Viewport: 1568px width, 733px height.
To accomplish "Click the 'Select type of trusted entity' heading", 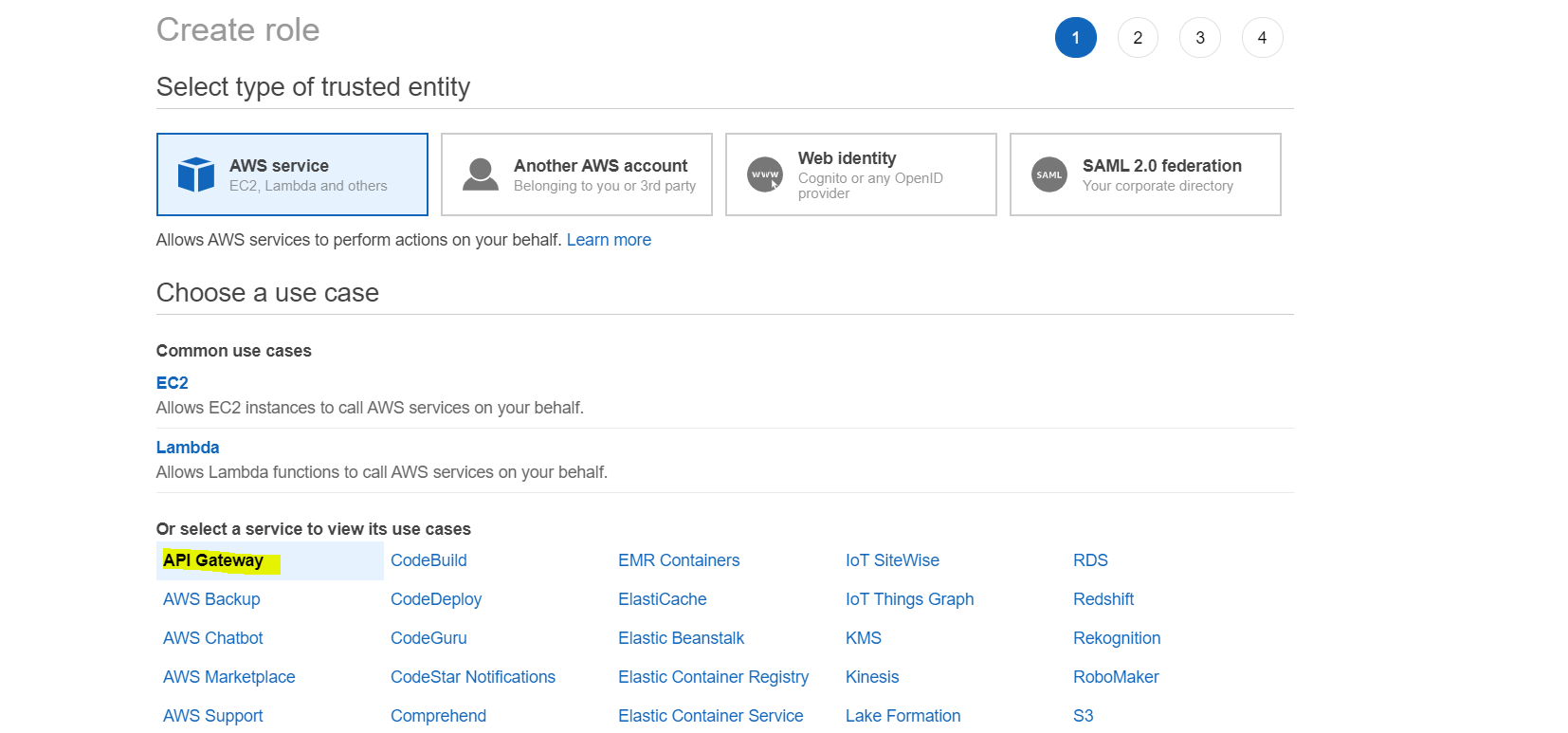I will pyautogui.click(x=313, y=87).
